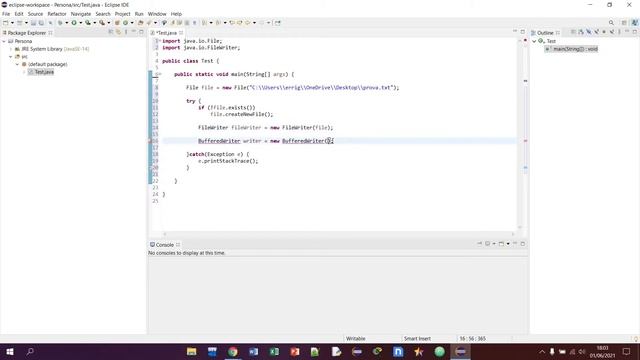640x360 pixels.
Task: Click the New Java Package toolbar icon
Action: [x=117, y=23]
